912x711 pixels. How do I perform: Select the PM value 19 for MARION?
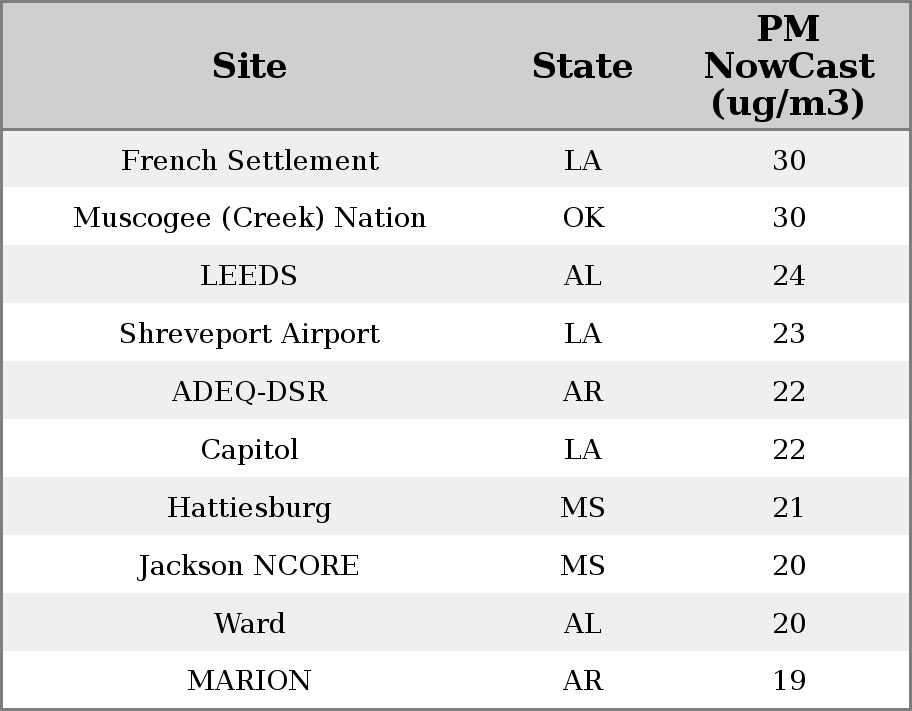pyautogui.click(x=789, y=681)
